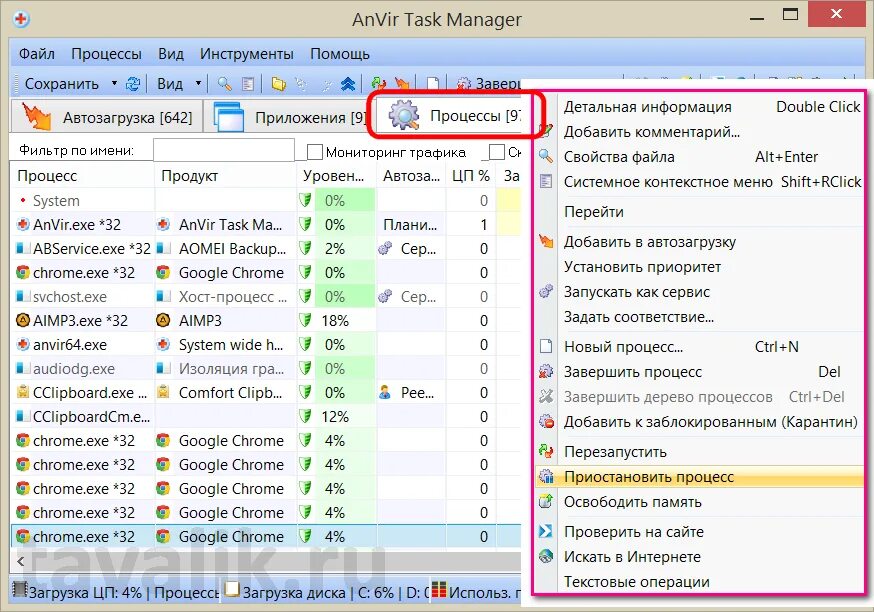Sort by the Продукт column header
874x612 pixels.
click(x=225, y=176)
